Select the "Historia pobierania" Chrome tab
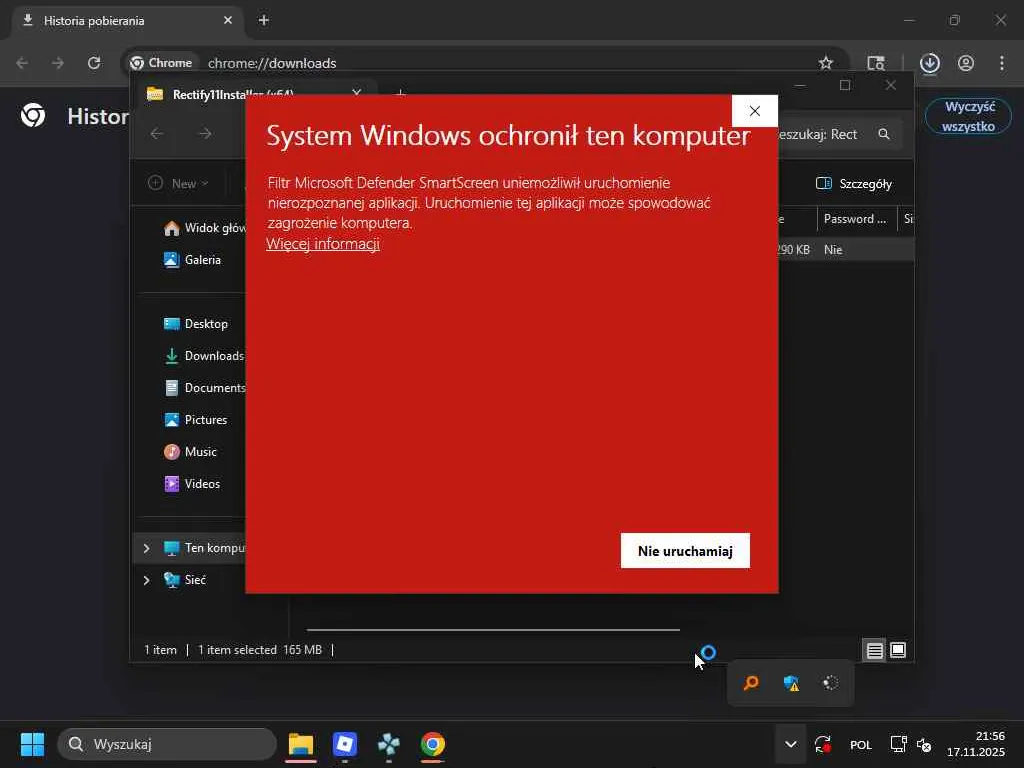1024x768 pixels. [x=127, y=21]
